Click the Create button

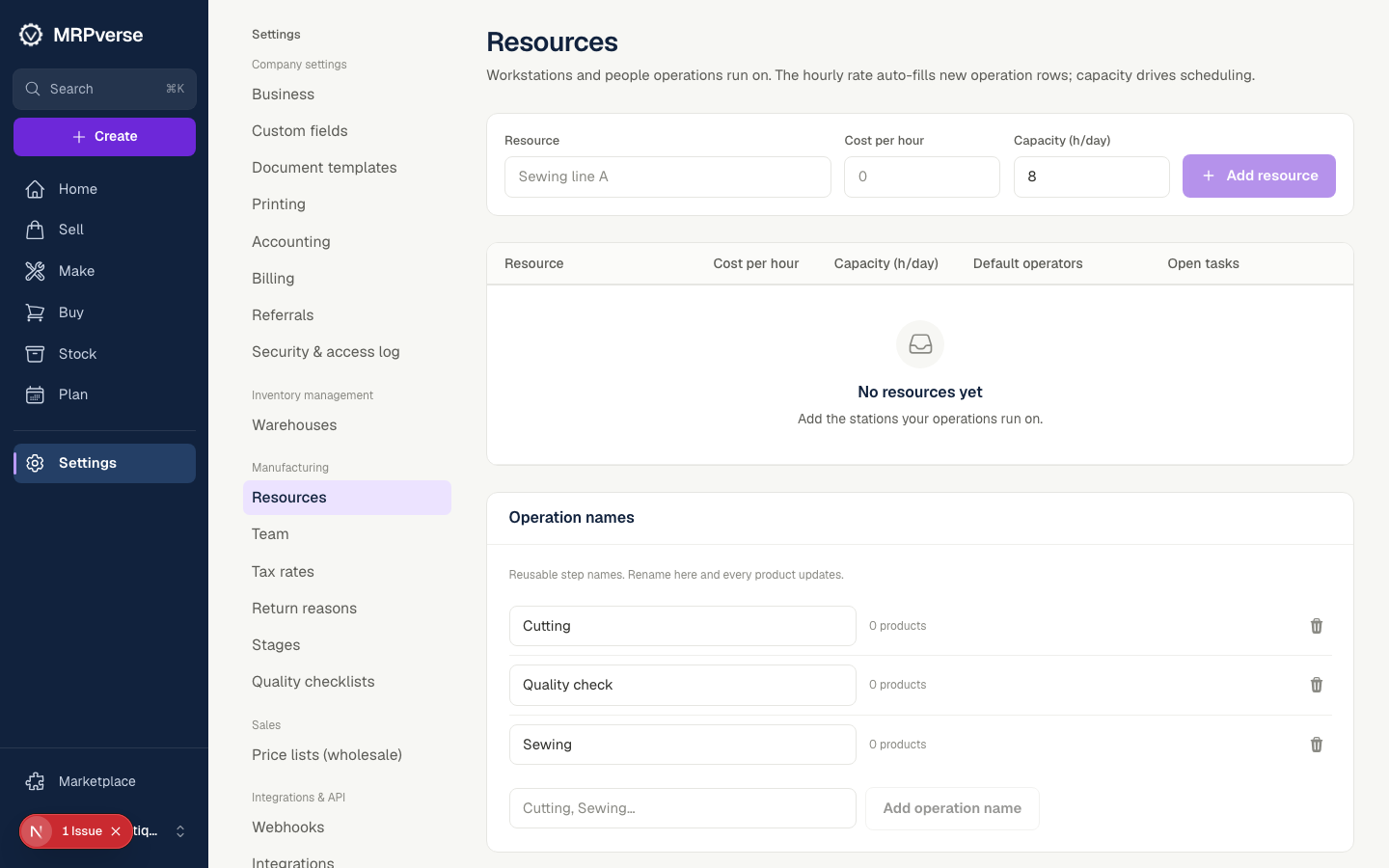[x=104, y=137]
